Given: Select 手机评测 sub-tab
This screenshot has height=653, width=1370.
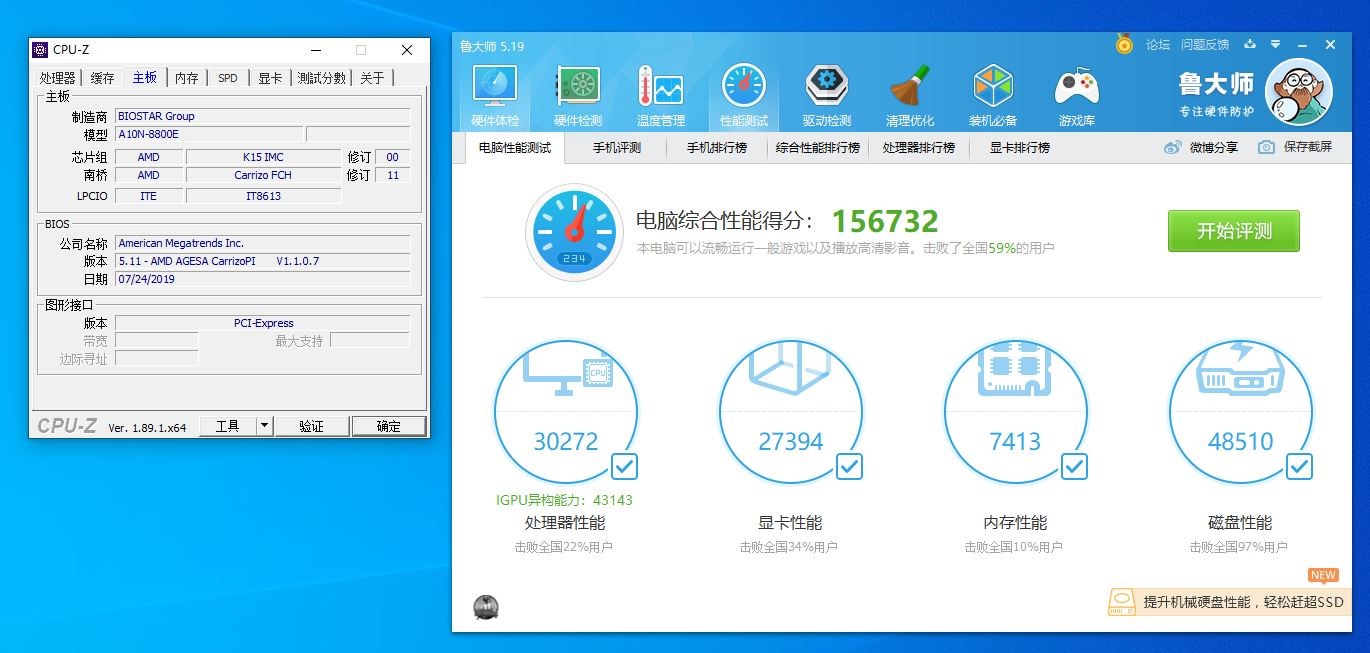Looking at the screenshot, I should pos(616,148).
